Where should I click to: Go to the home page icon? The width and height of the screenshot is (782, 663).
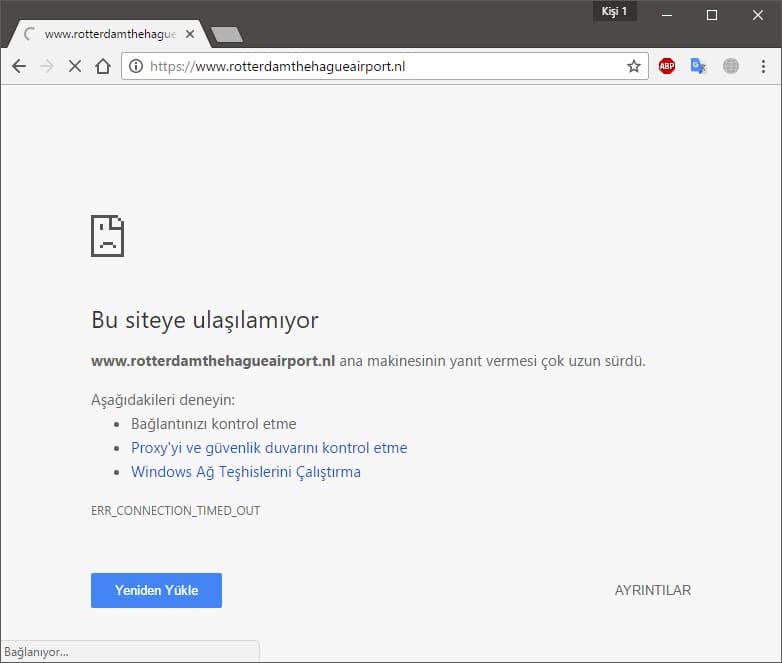(102, 66)
